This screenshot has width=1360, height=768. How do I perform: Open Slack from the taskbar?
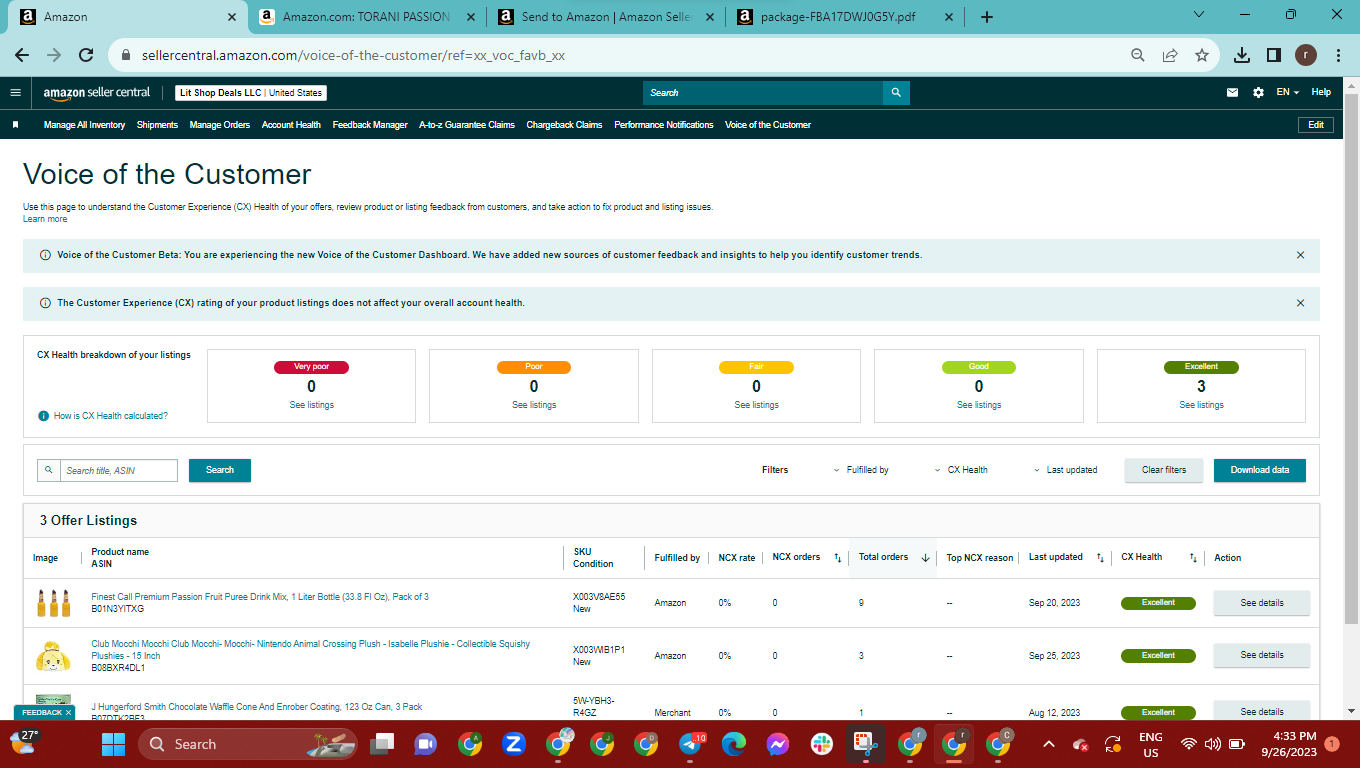tap(822, 744)
